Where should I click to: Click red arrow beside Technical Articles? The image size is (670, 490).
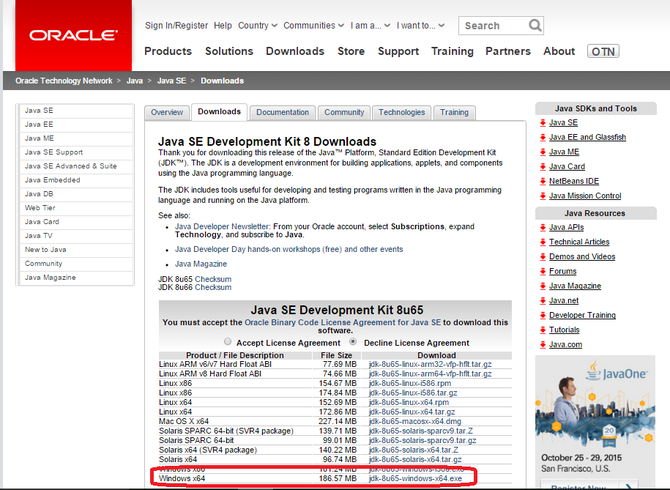[x=543, y=242]
